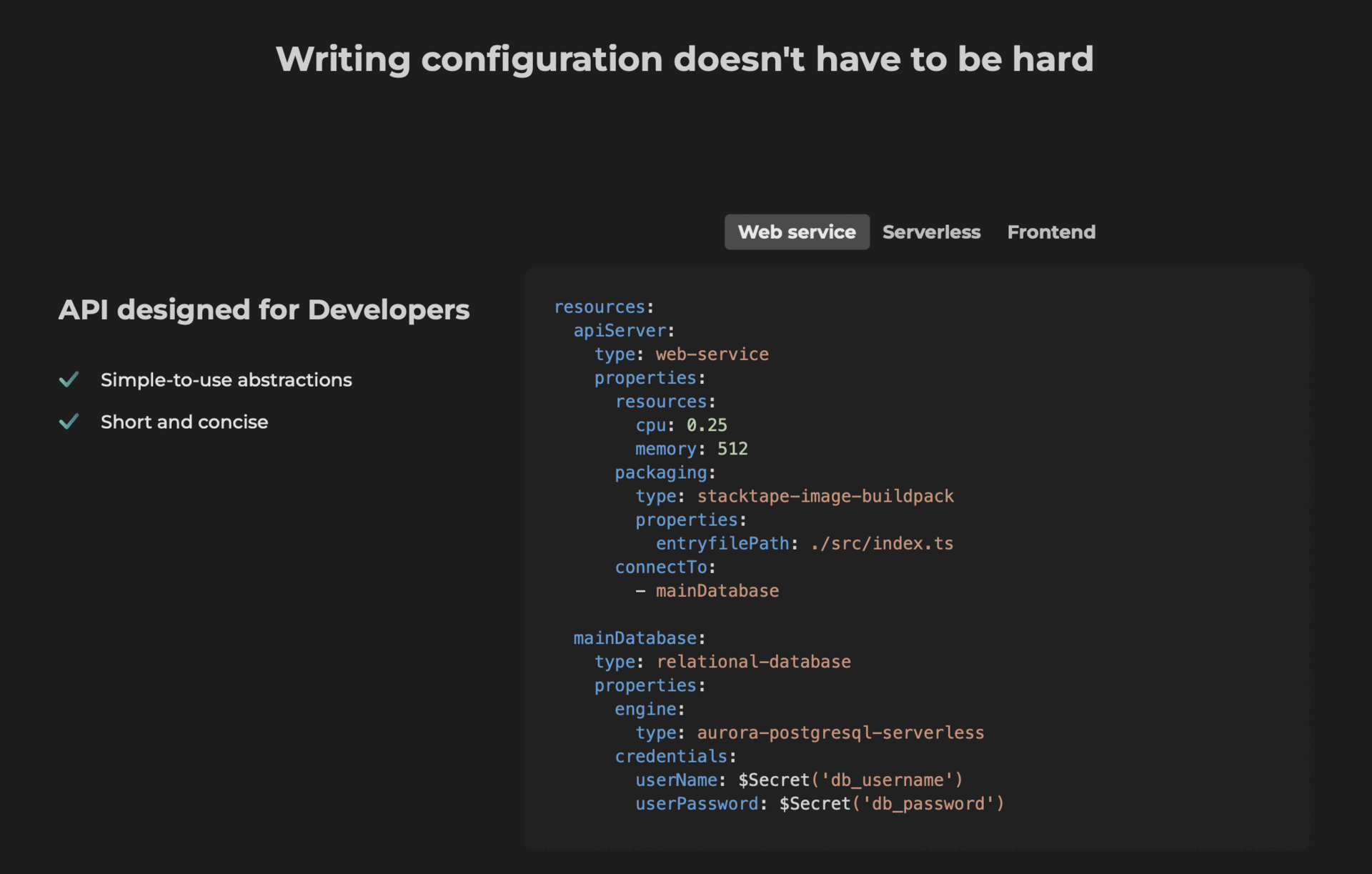Viewport: 1372px width, 874px height.
Task: Select the Web service tab
Action: [797, 232]
